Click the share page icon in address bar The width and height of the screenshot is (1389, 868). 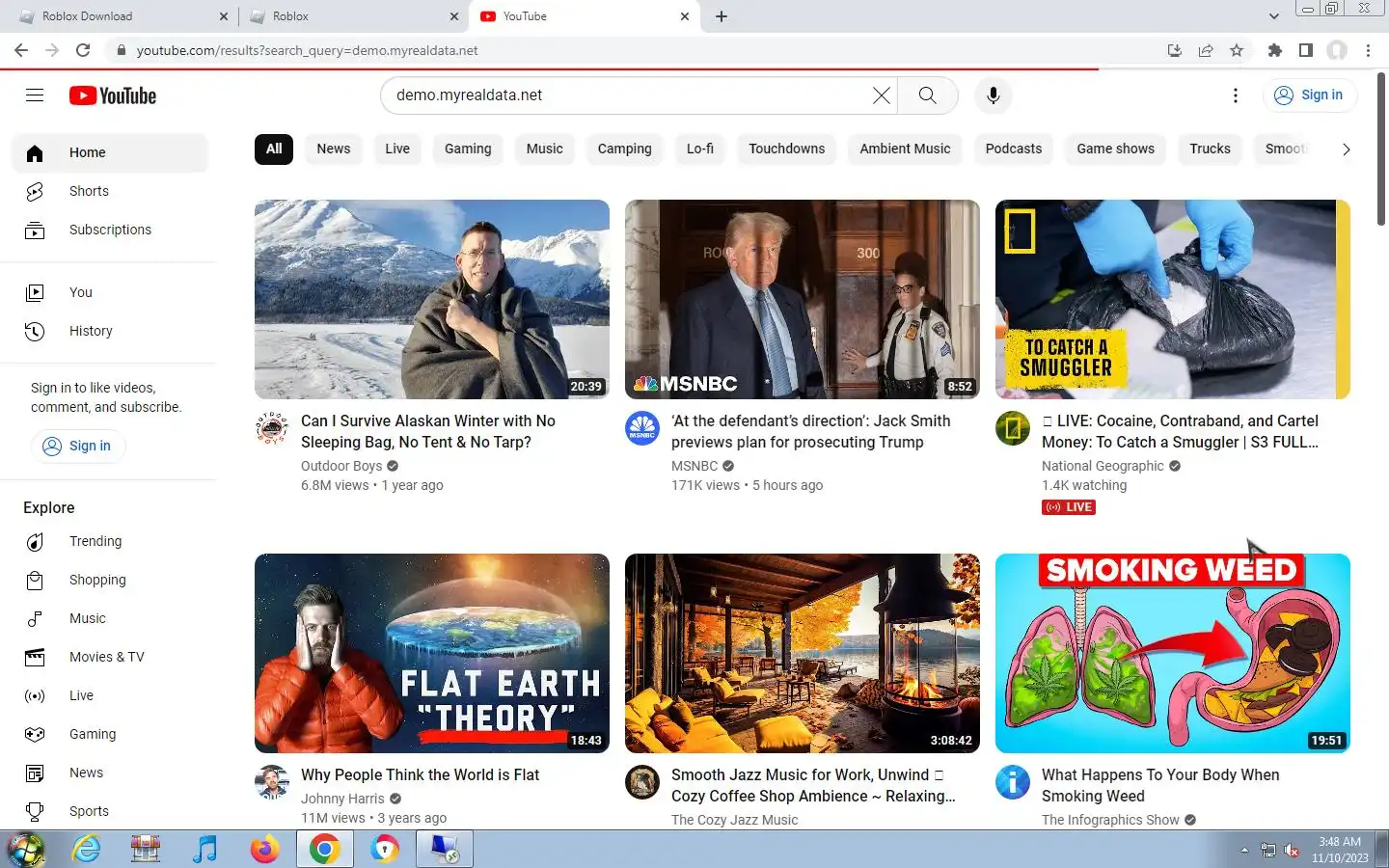(x=1206, y=50)
